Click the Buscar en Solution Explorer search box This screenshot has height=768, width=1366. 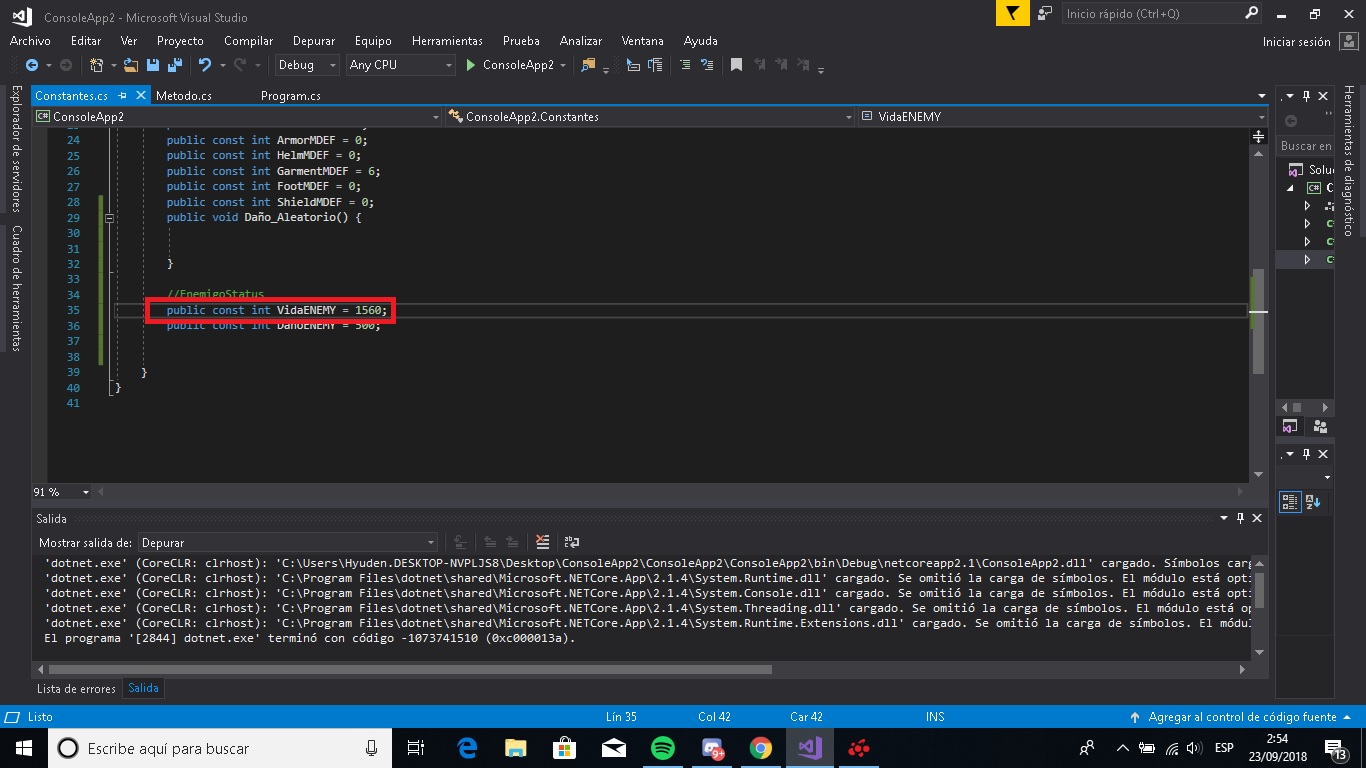click(x=1305, y=146)
